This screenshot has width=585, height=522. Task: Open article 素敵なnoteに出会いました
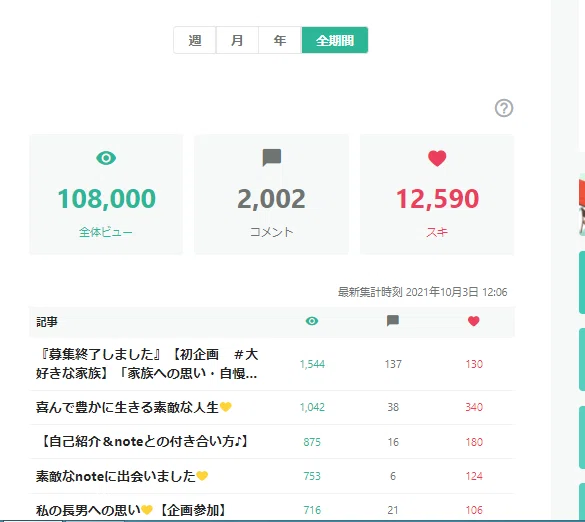coord(122,476)
